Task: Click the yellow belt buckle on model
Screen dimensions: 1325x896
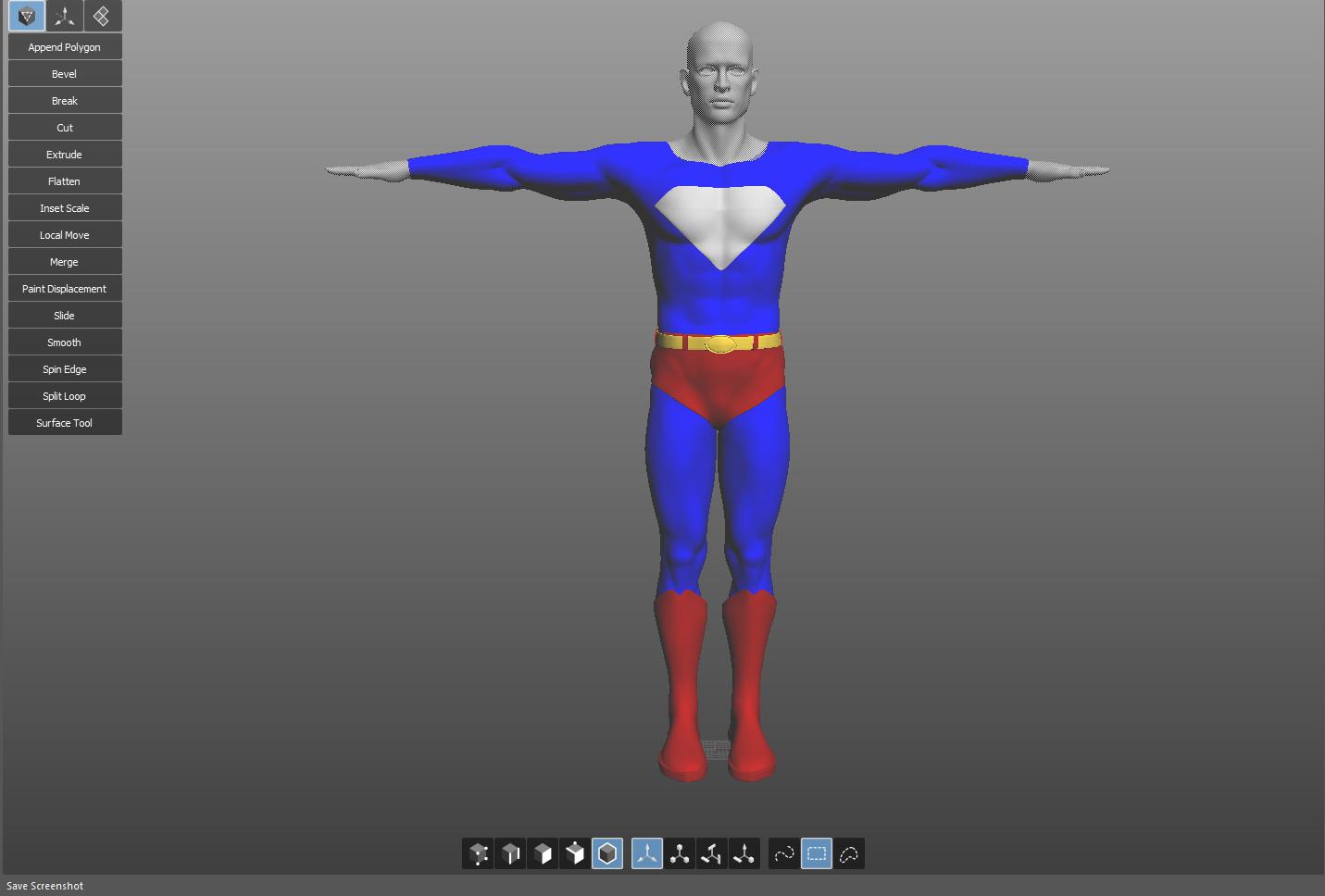Action: click(720, 344)
